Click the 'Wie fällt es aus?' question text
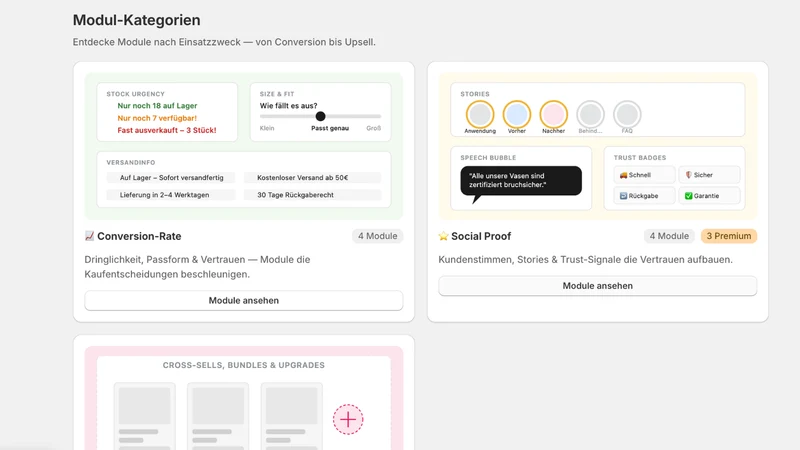This screenshot has height=450, width=800. pyautogui.click(x=288, y=106)
